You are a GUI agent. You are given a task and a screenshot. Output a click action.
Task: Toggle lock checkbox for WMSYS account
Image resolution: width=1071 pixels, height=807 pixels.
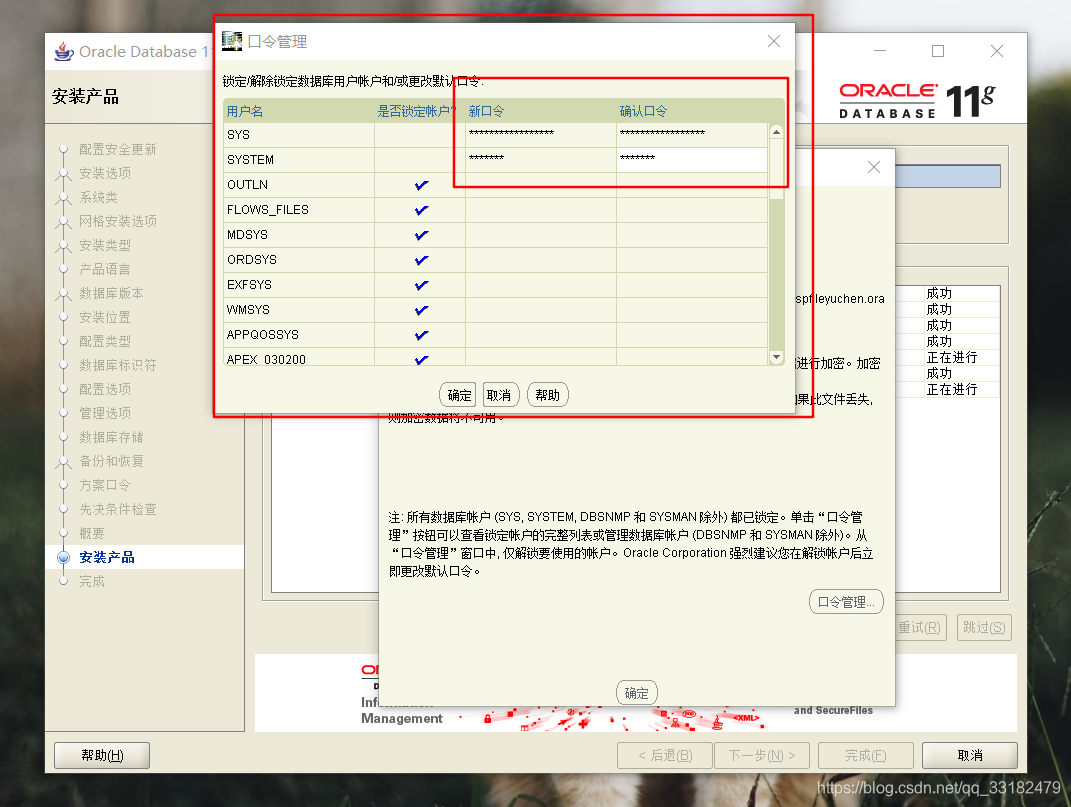pos(421,310)
